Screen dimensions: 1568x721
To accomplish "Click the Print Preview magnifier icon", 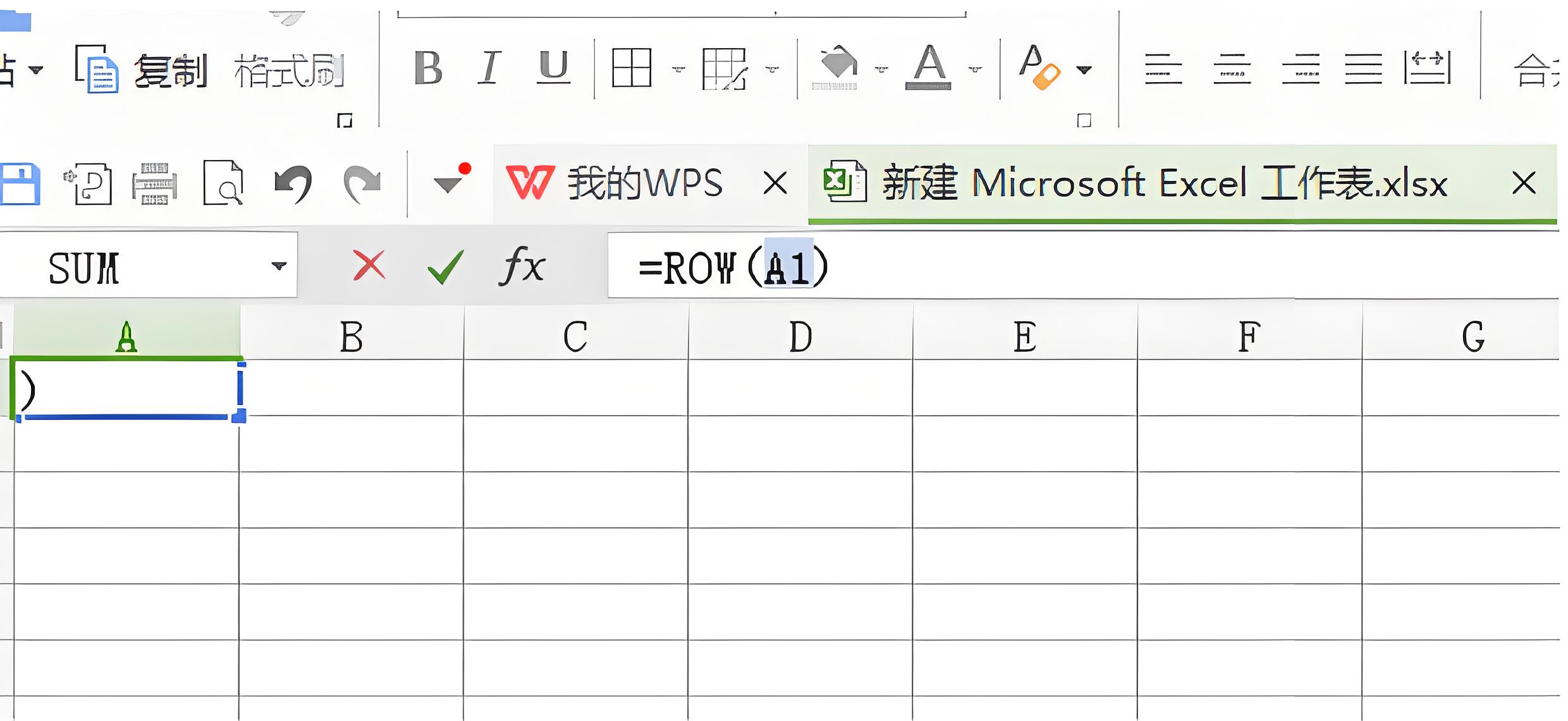I will click(x=223, y=184).
